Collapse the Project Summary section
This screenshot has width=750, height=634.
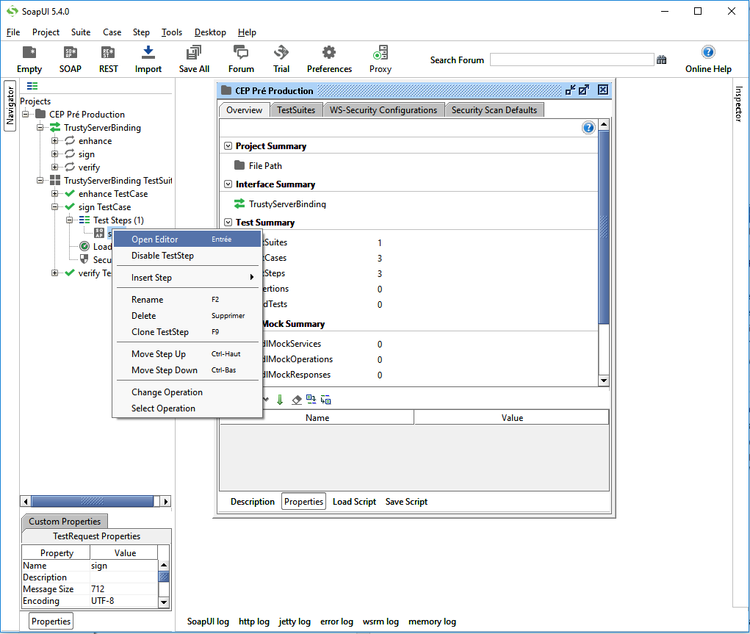228,146
